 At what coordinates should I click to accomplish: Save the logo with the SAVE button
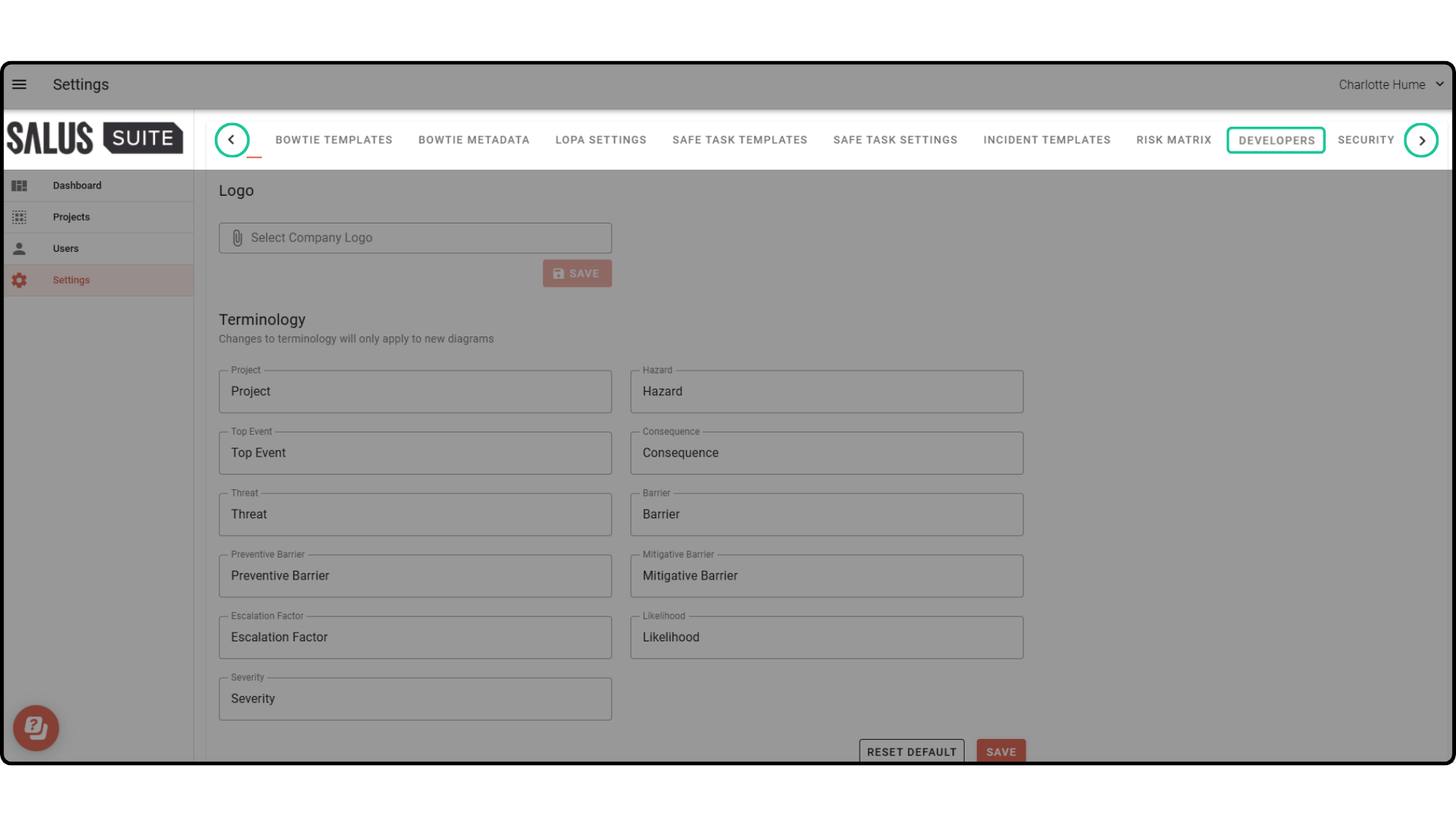577,273
